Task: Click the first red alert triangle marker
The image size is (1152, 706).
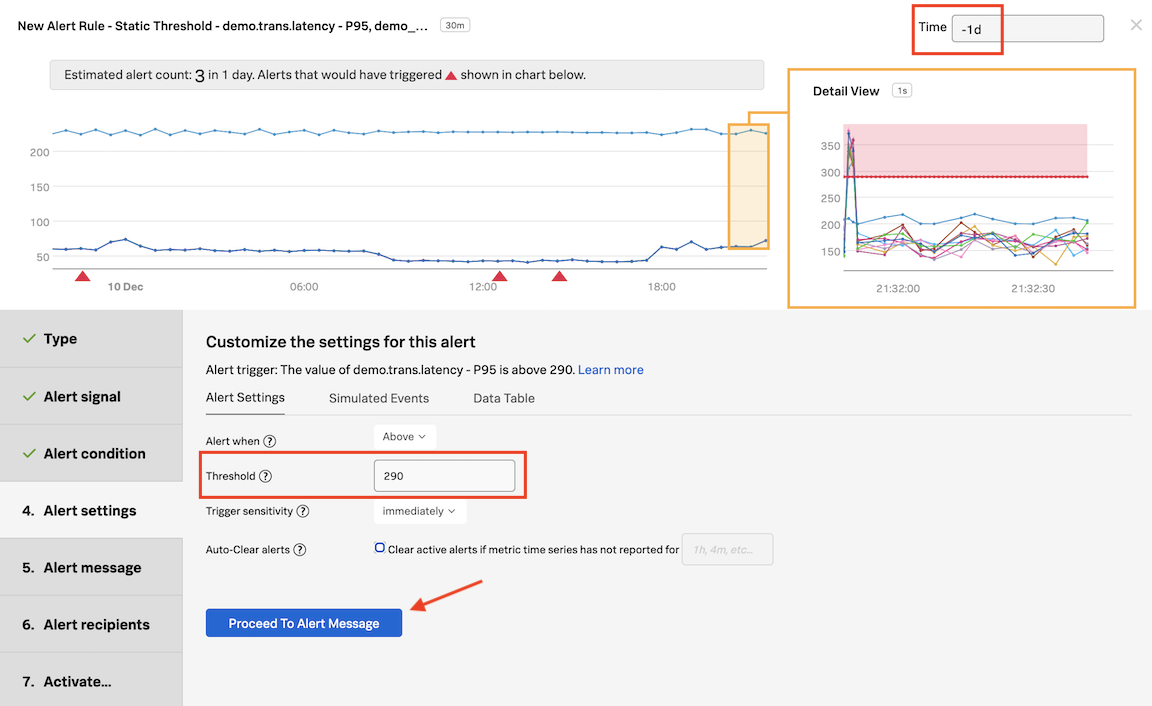Action: click(x=83, y=276)
